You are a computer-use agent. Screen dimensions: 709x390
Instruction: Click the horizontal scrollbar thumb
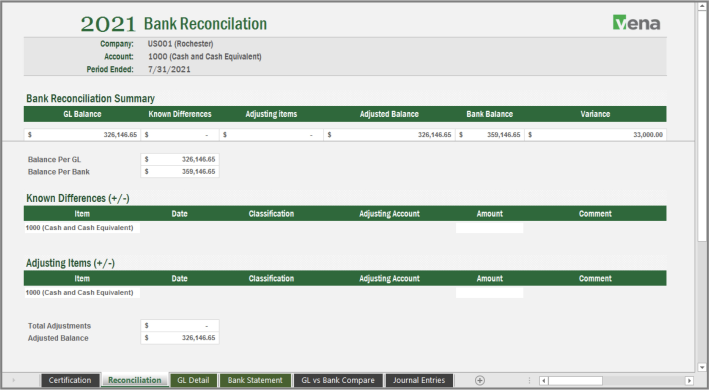575,381
